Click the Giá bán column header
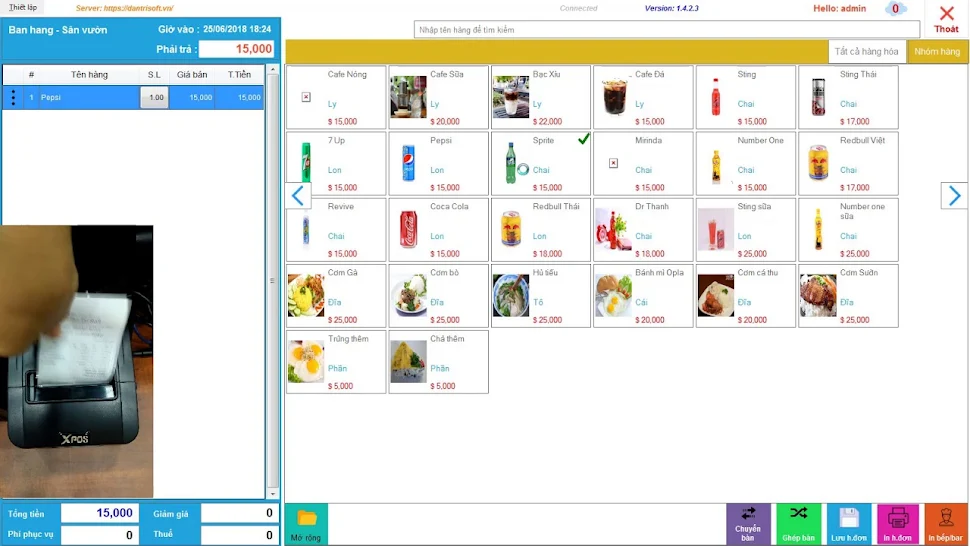970x546 pixels. pos(192,75)
